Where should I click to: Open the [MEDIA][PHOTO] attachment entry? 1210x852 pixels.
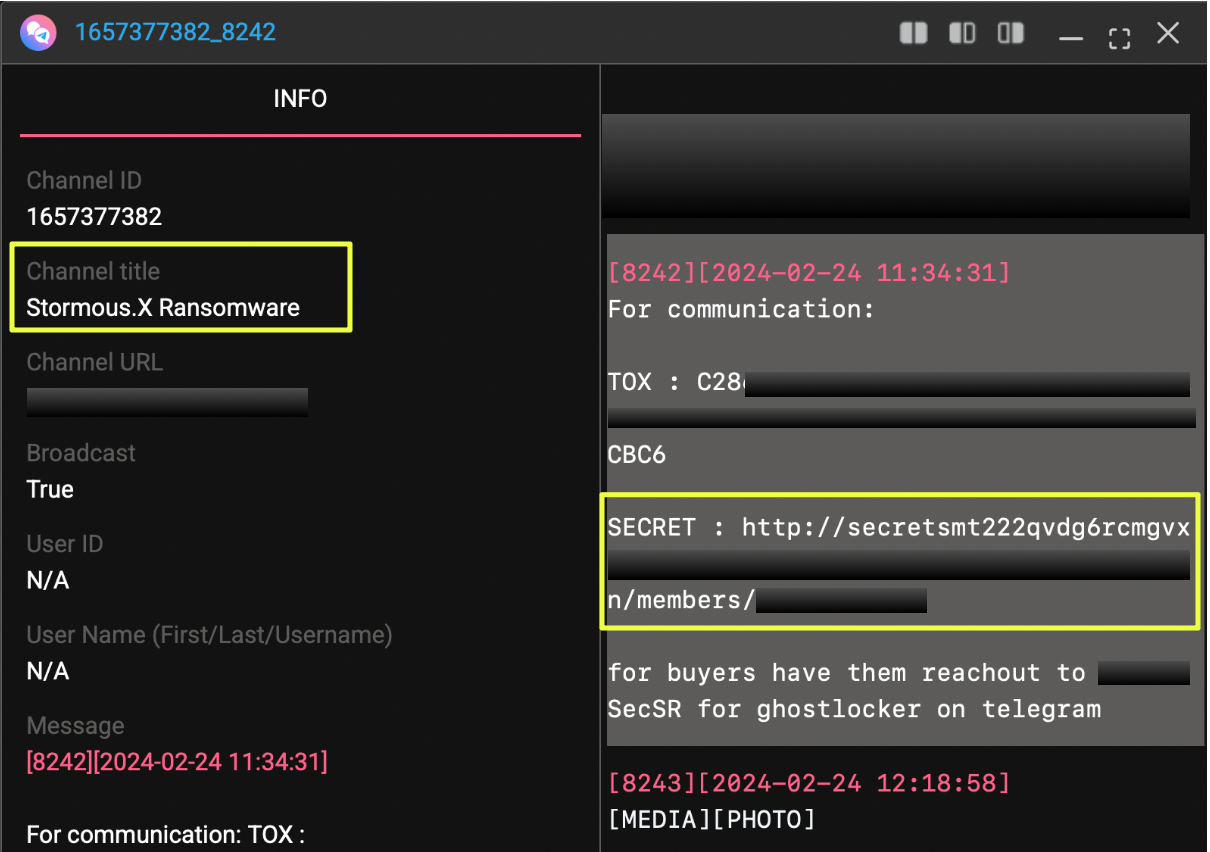pyautogui.click(x=711, y=820)
